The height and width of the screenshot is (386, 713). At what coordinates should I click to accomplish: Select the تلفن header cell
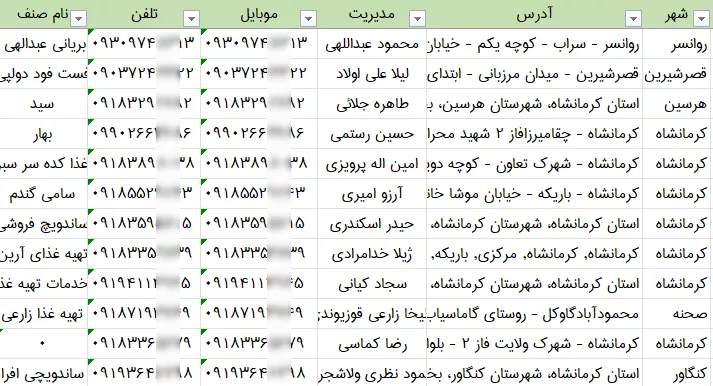pyautogui.click(x=144, y=14)
